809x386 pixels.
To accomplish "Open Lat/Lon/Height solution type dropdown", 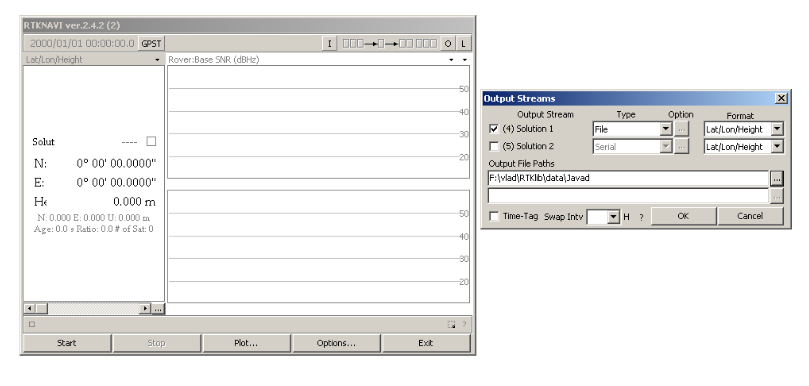I will [x=157, y=60].
